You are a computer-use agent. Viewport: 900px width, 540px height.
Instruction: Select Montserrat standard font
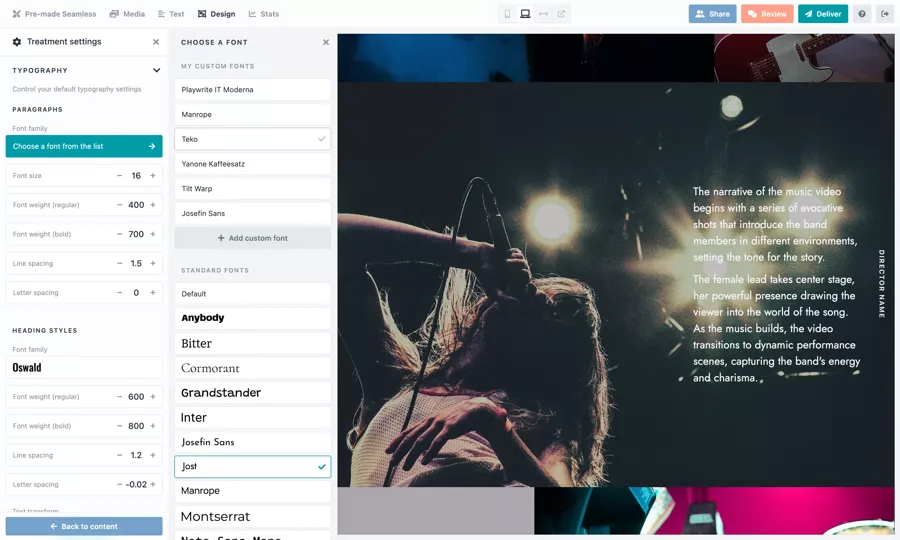tap(253, 516)
